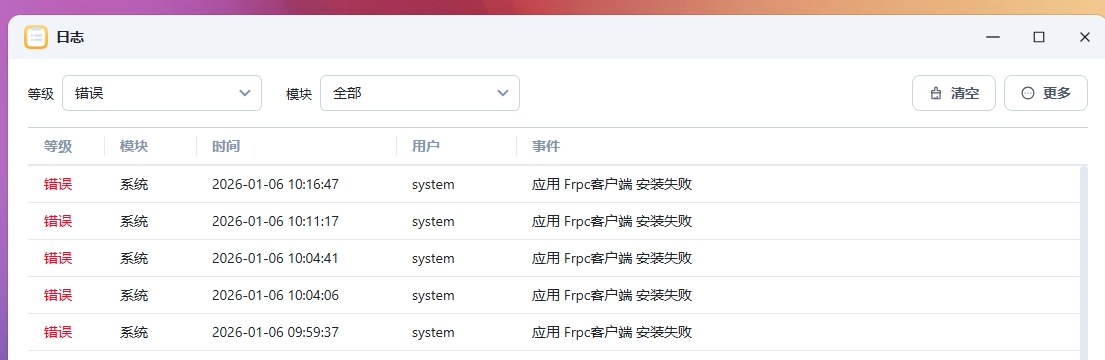
Task: Click 错误 level in the 10:11:17 row
Action: click(x=58, y=221)
